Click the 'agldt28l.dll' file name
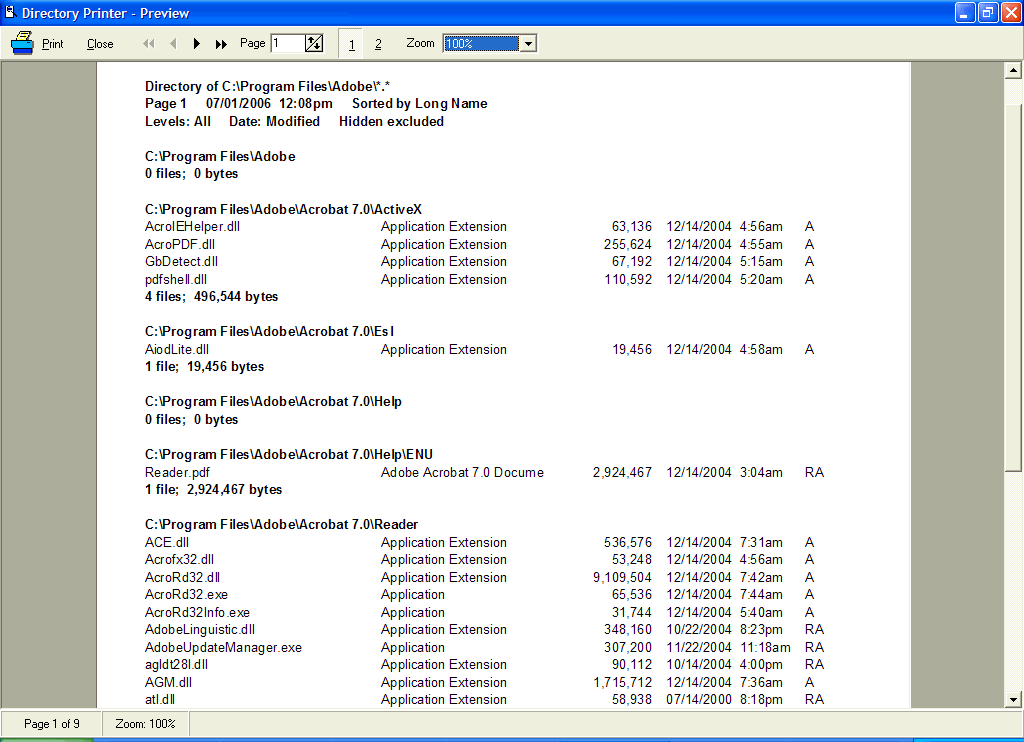The height and width of the screenshot is (742, 1024). [177, 665]
